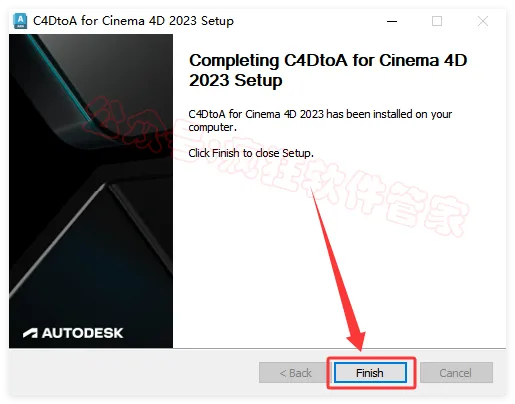Click the 'Completing C4DtoA' heading text
Image resolution: width=515 pixels, height=404 pixels.
(328, 70)
